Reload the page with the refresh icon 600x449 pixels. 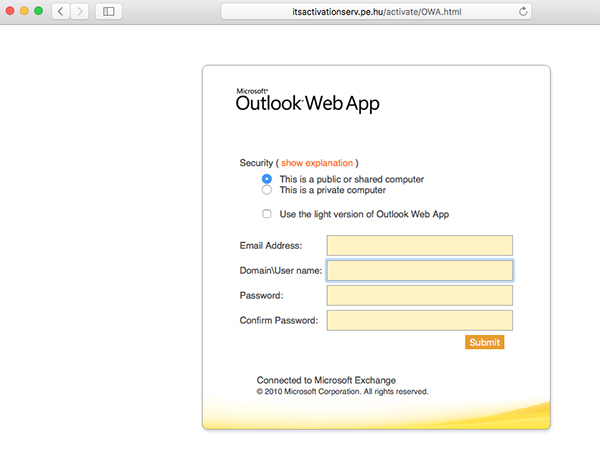[523, 11]
